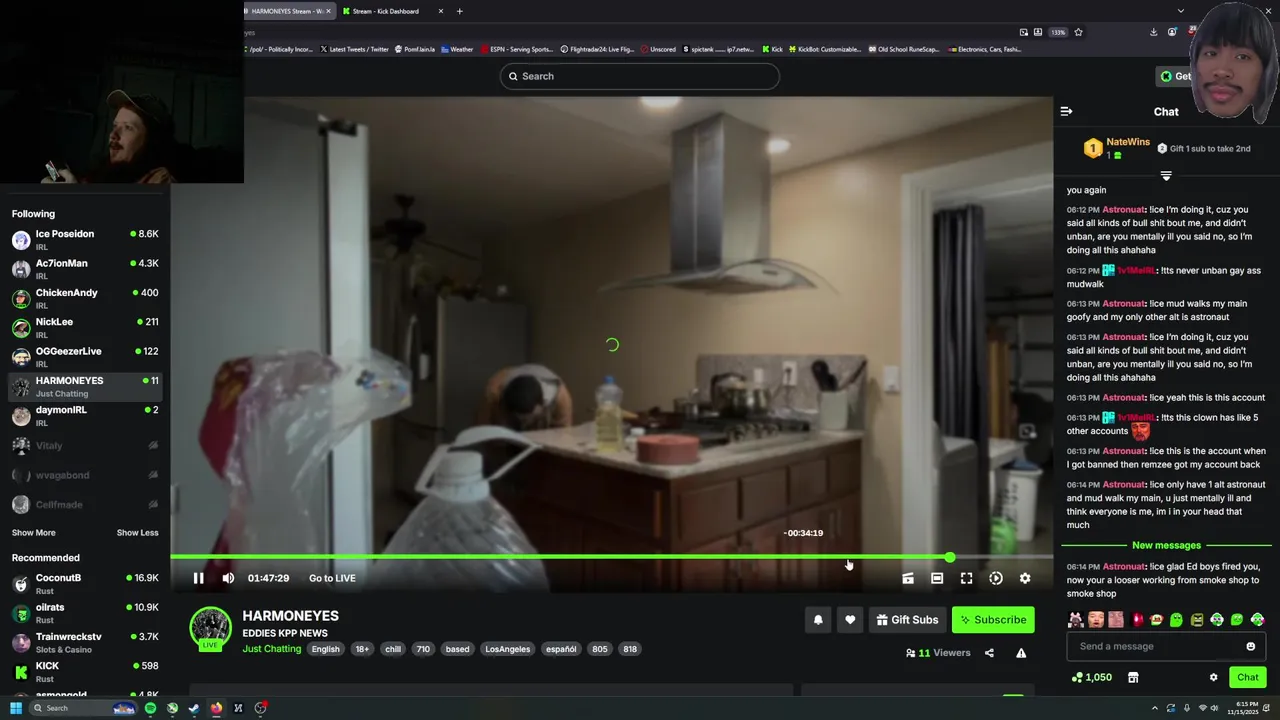1280x720 pixels.
Task: Open ChickenAndy channel in sidebar
Action: (x=85, y=298)
